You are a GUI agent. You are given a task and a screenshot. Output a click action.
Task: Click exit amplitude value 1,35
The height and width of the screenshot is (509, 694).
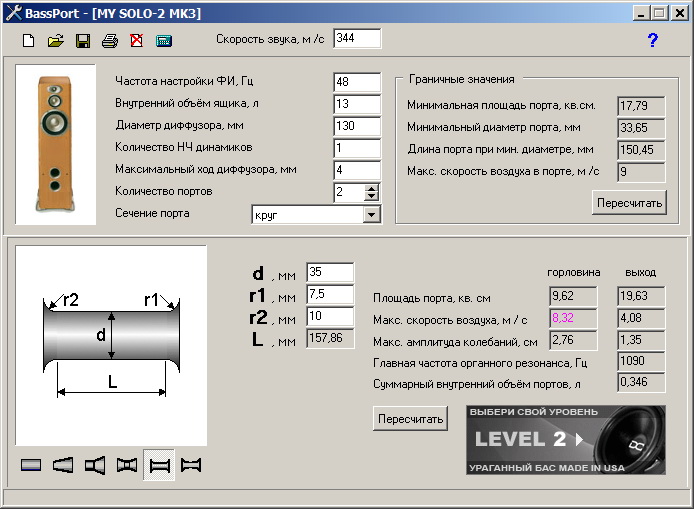[x=641, y=340]
